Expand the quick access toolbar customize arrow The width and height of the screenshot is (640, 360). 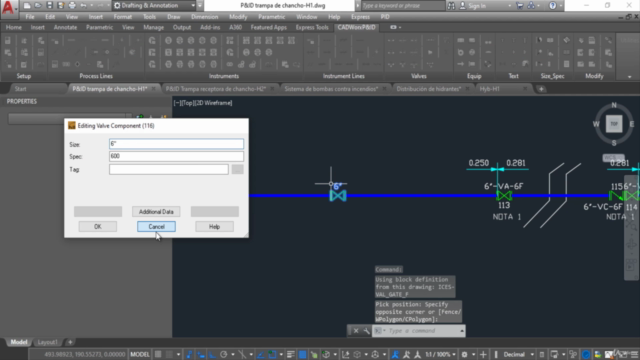(x=200, y=6)
